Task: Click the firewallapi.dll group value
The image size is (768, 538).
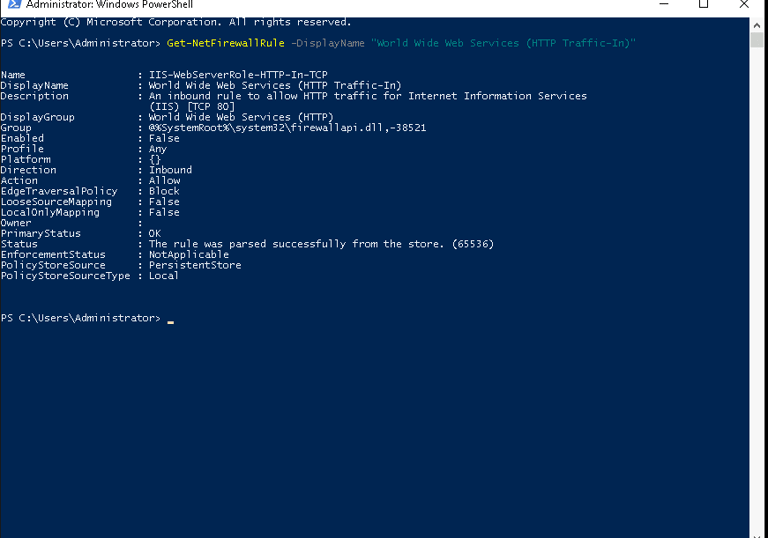Action: pos(288,128)
